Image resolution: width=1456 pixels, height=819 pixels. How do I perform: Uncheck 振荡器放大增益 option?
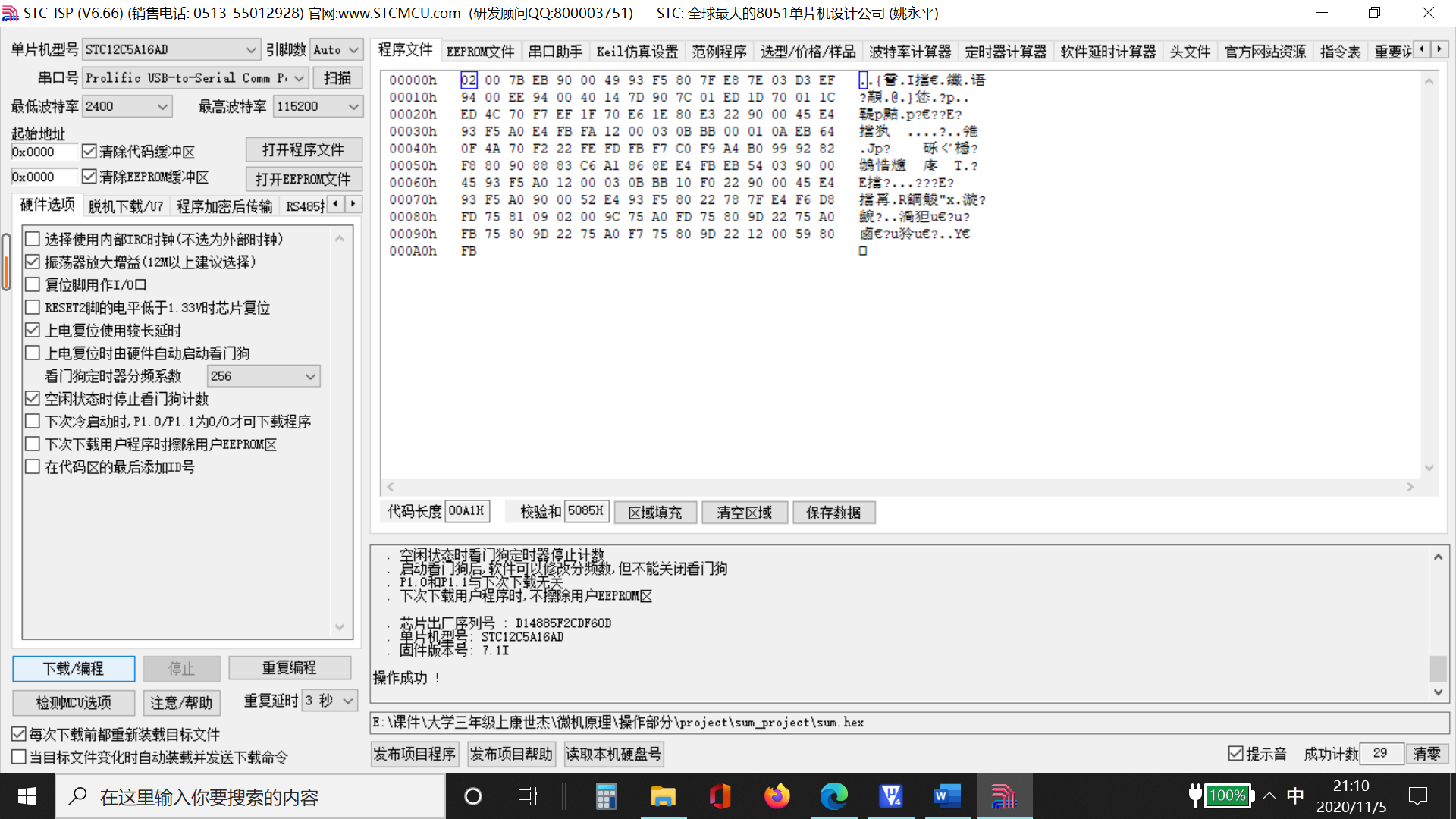(x=33, y=261)
